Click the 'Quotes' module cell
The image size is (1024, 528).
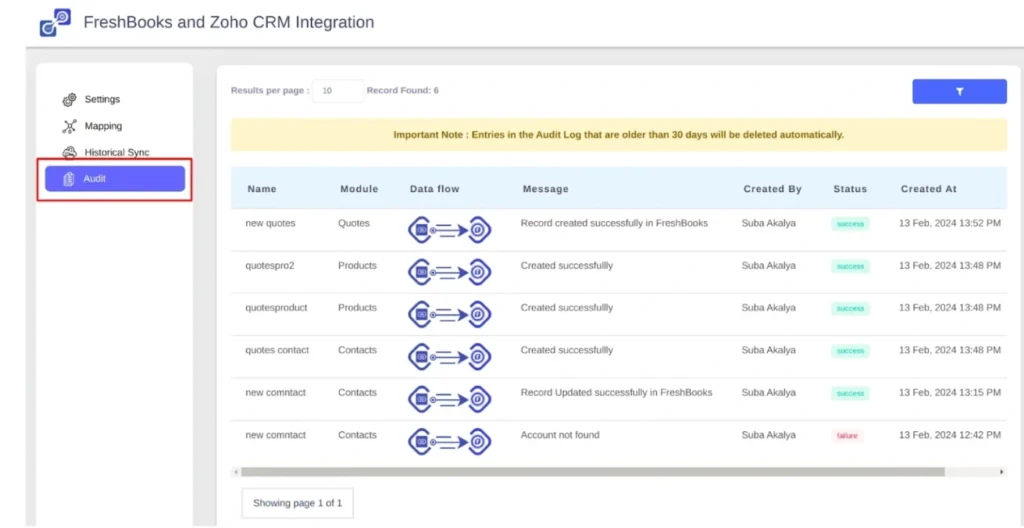coord(354,223)
